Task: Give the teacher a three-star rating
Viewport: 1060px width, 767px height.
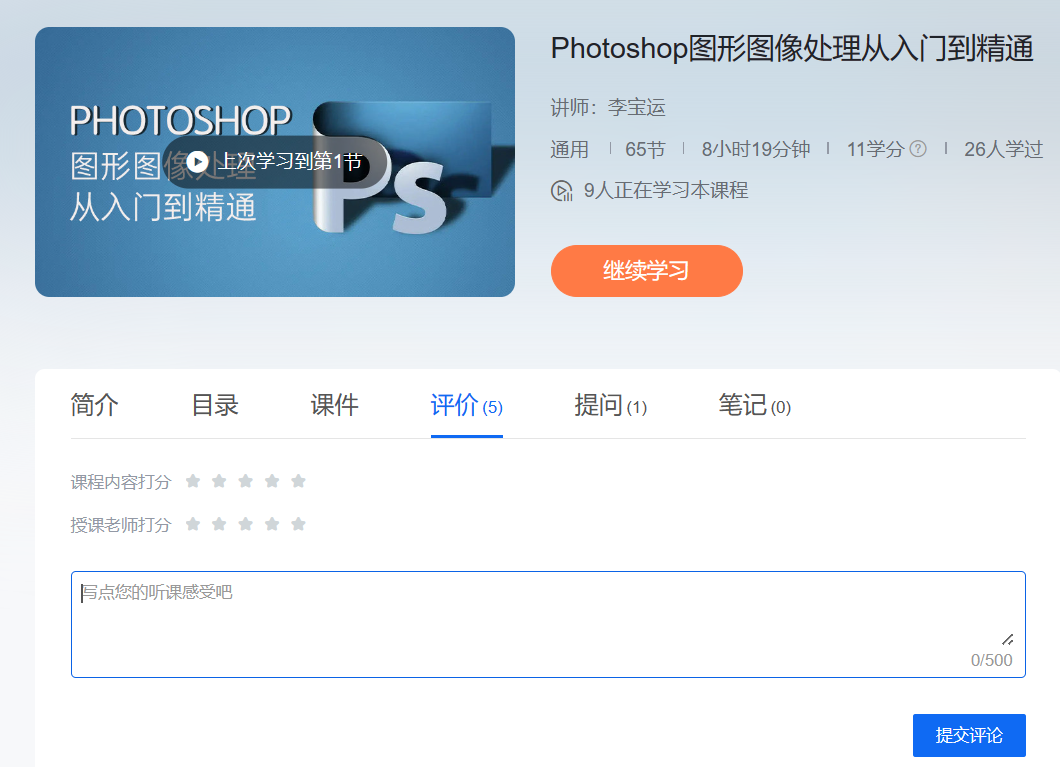Action: coord(245,524)
